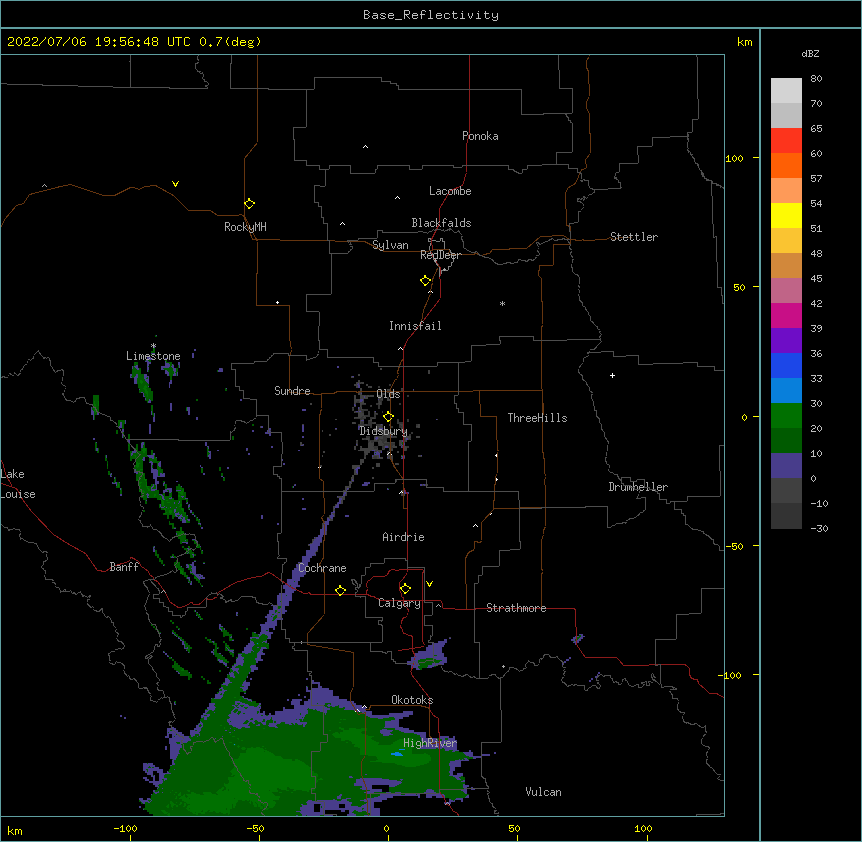Image resolution: width=862 pixels, height=842 pixels.
Task: Click the yellow V marker east of Calgary
Action: point(429,584)
